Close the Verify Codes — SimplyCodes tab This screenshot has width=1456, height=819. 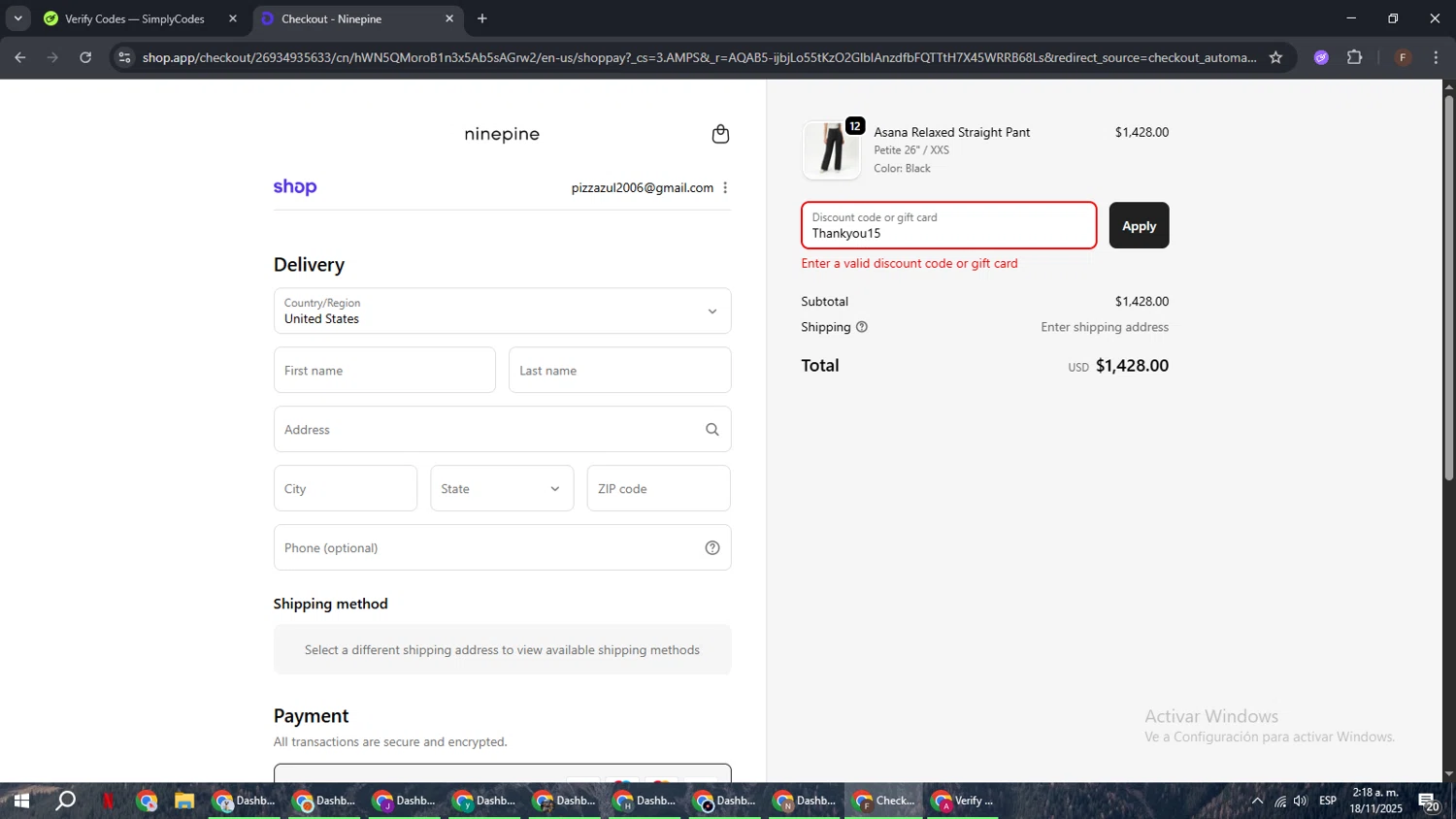tap(233, 18)
